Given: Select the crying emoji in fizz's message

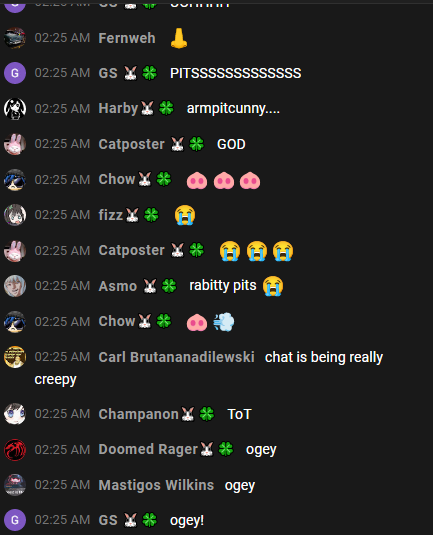Looking at the screenshot, I should point(185,215).
